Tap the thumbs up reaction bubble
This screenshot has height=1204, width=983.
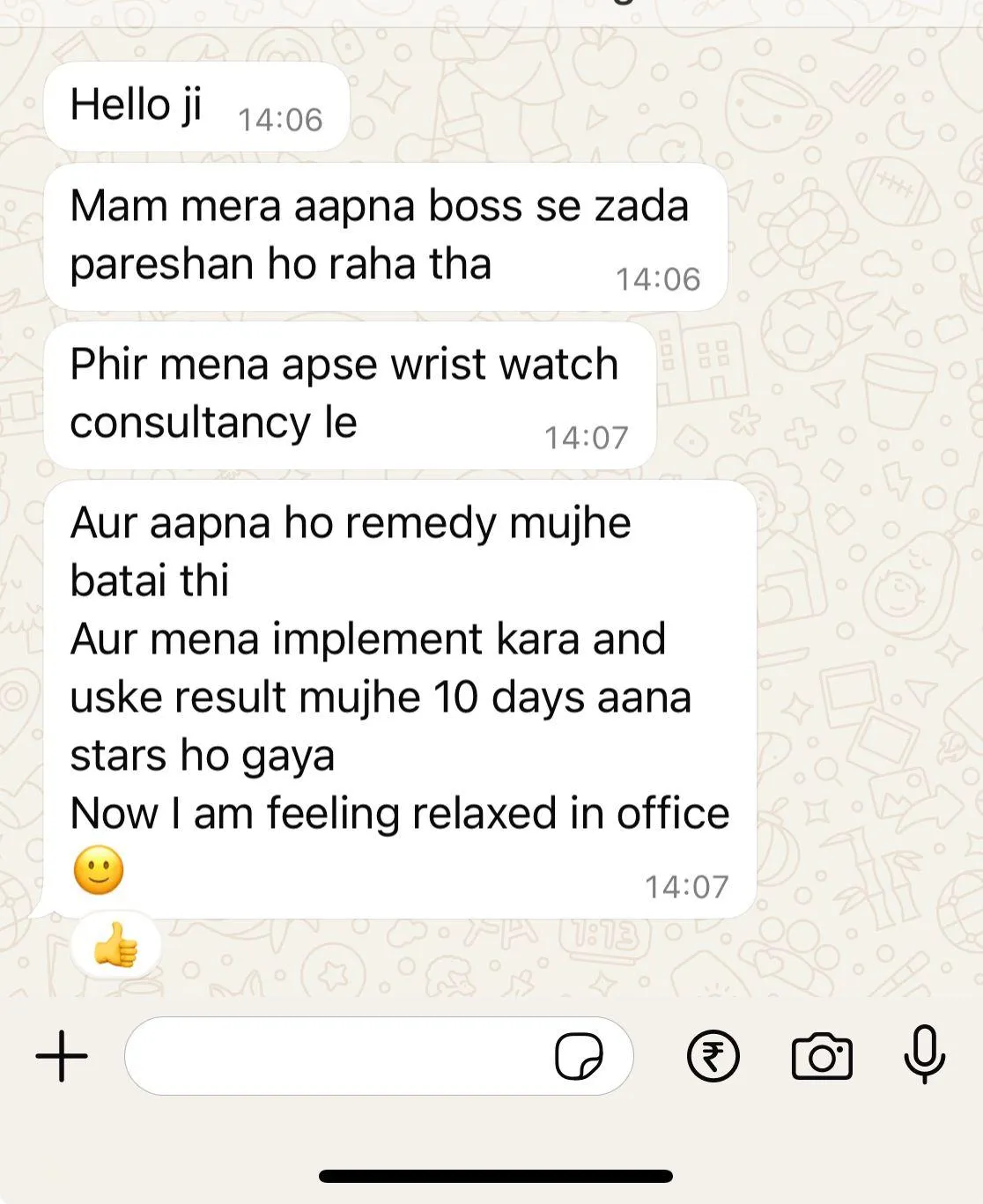[x=116, y=944]
